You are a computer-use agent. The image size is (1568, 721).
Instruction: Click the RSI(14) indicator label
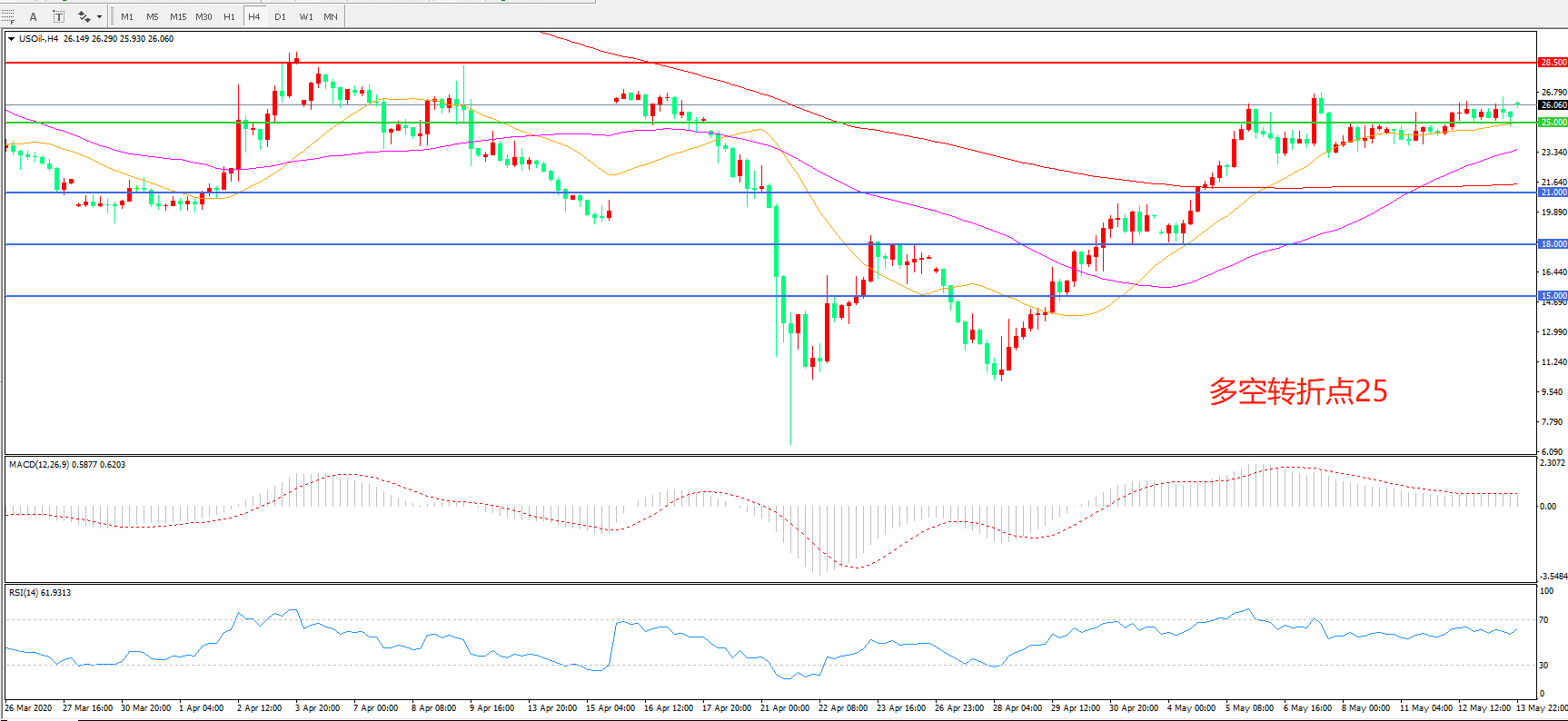39,593
